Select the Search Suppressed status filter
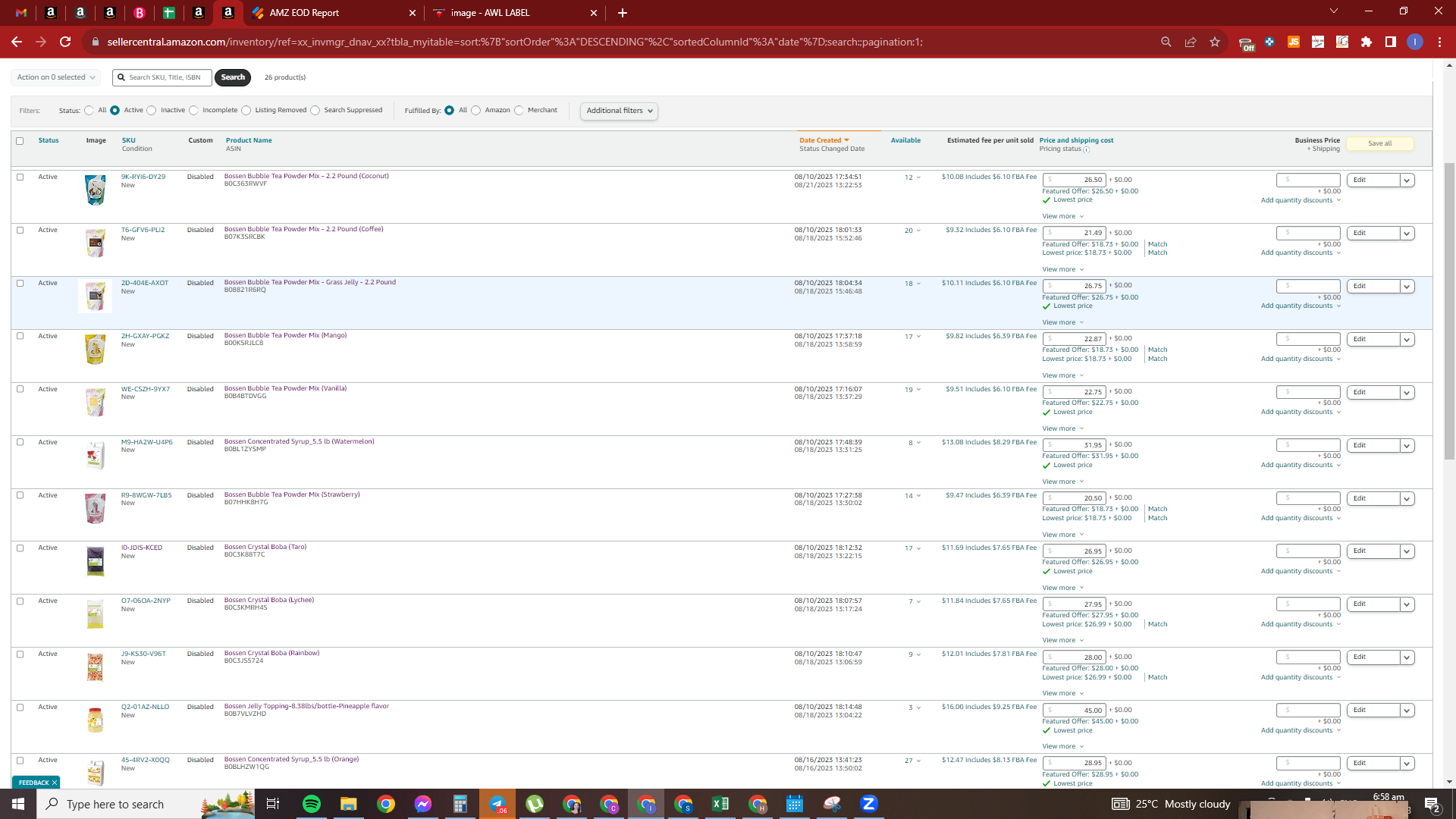 tap(315, 111)
